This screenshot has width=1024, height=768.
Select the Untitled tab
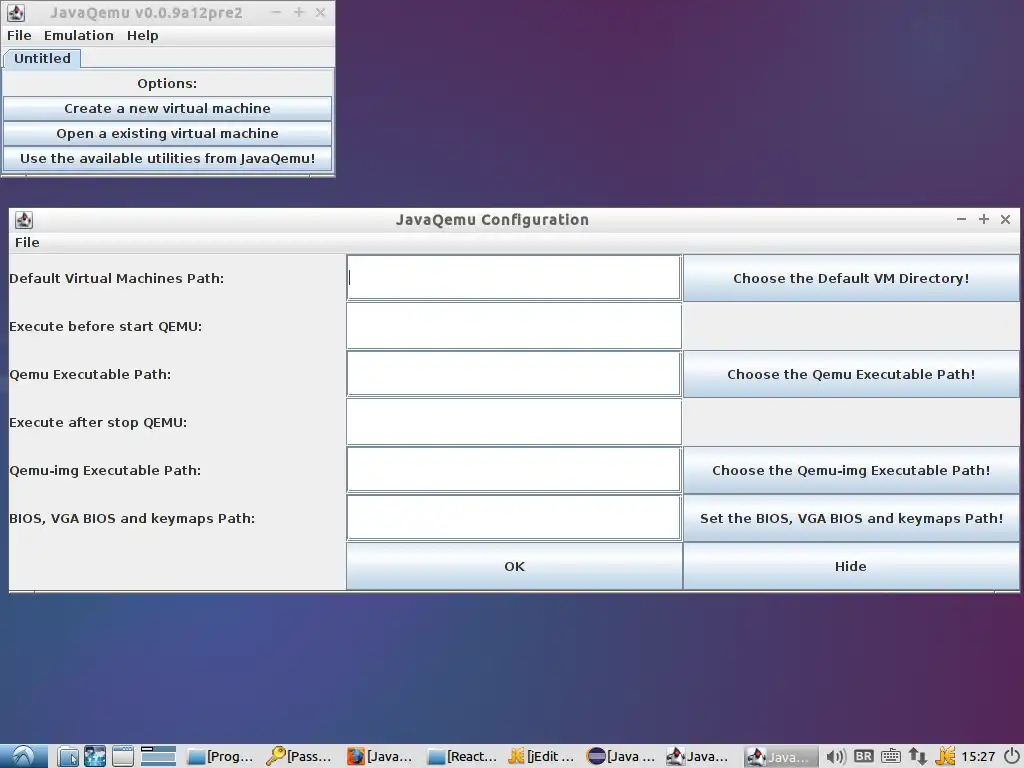42,58
